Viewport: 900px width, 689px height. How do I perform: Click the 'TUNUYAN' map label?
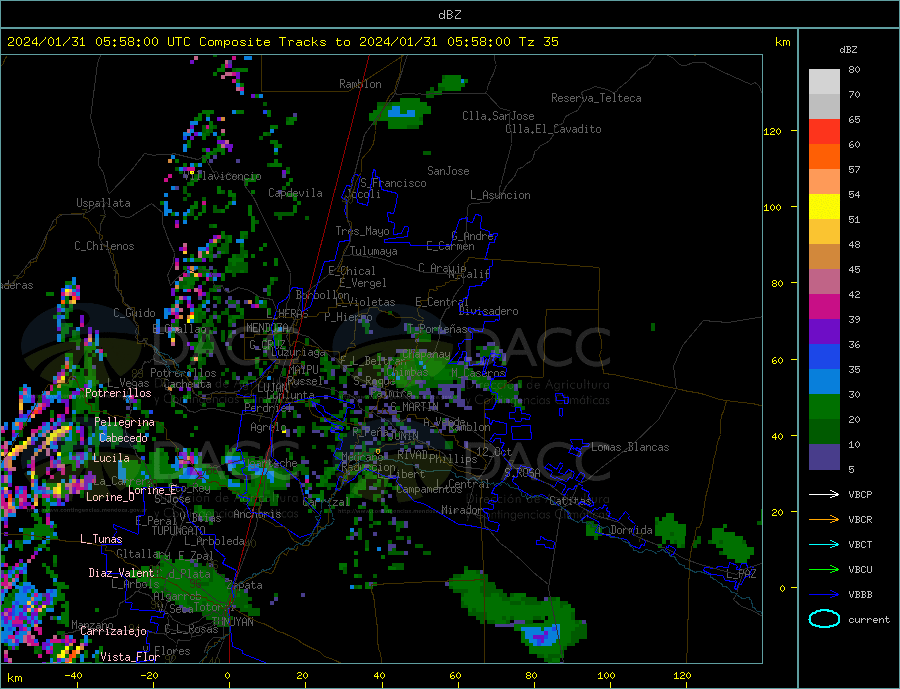coord(232,622)
